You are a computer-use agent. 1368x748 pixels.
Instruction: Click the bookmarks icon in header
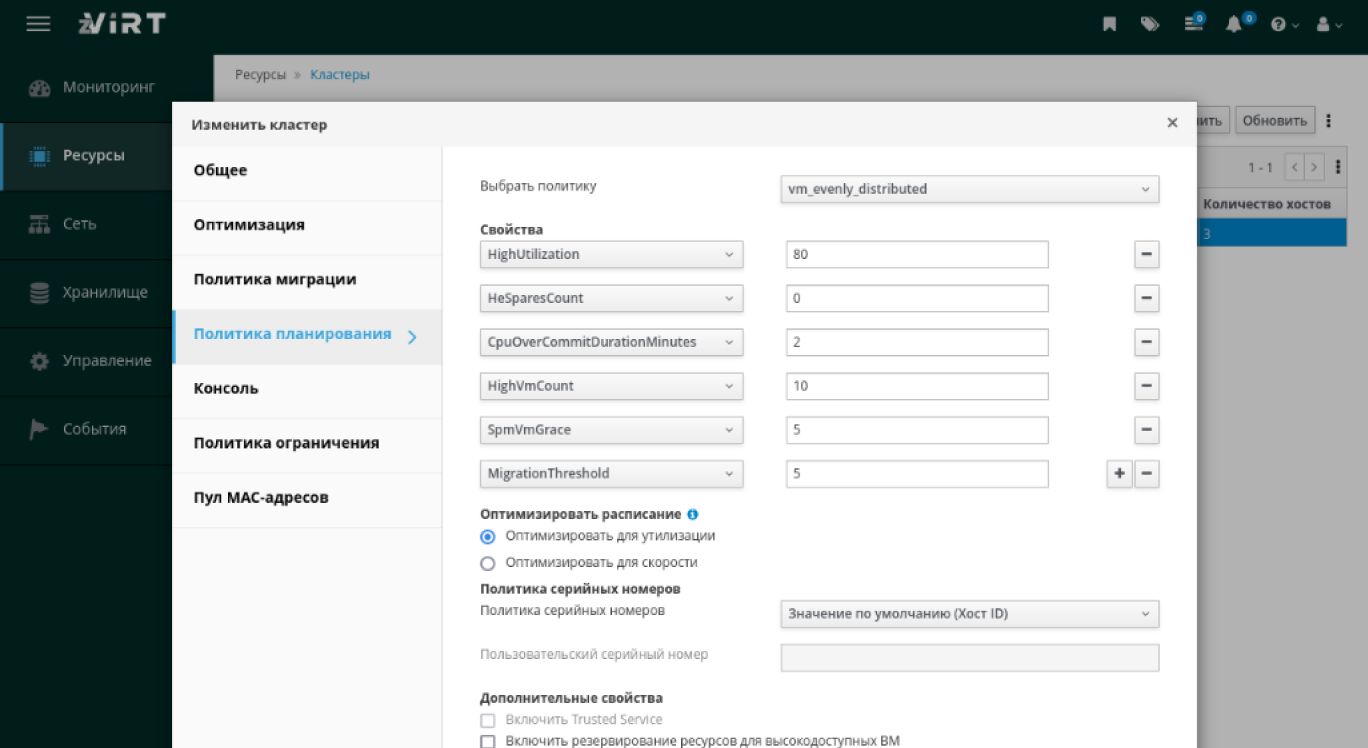[x=1109, y=25]
